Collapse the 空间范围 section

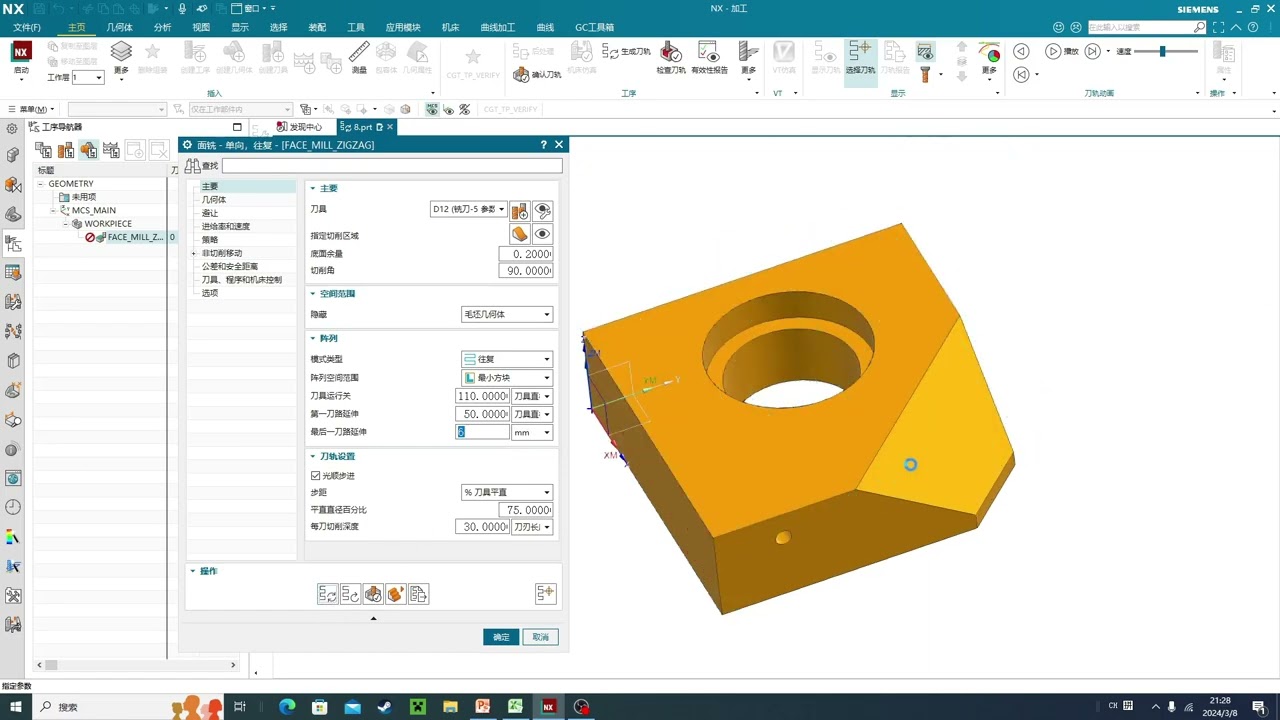point(312,294)
